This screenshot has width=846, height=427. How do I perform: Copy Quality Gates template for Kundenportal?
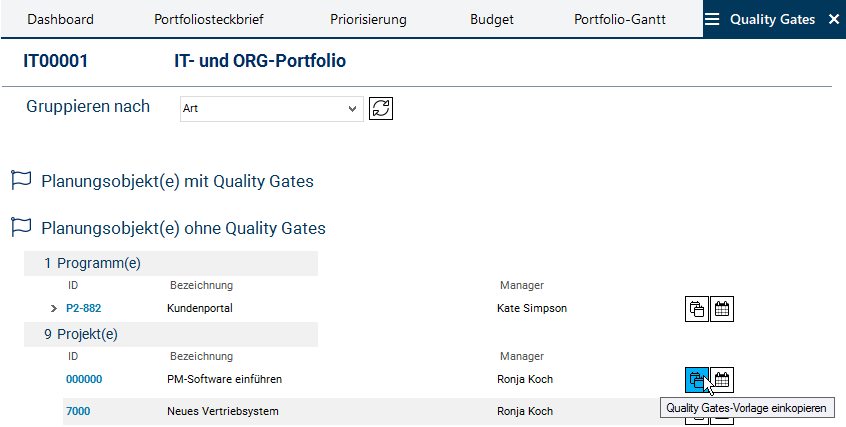696,308
